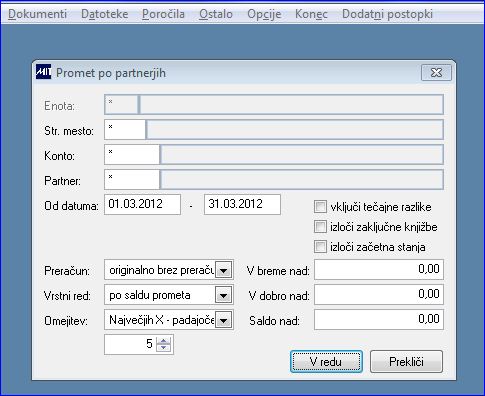The image size is (485, 396).
Task: Click the Konto description field
Action: click(x=302, y=155)
